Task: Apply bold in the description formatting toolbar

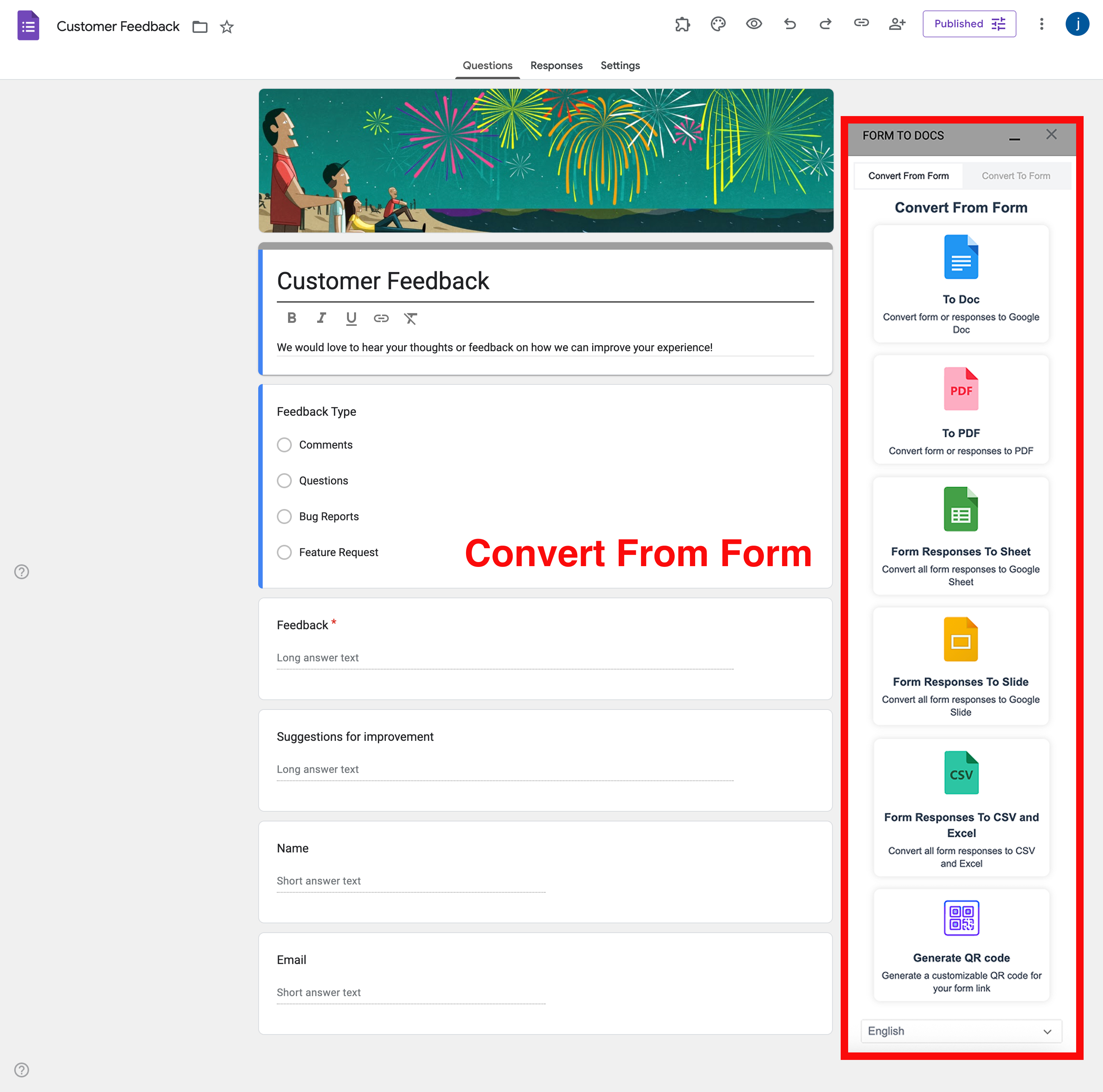Action: point(292,318)
